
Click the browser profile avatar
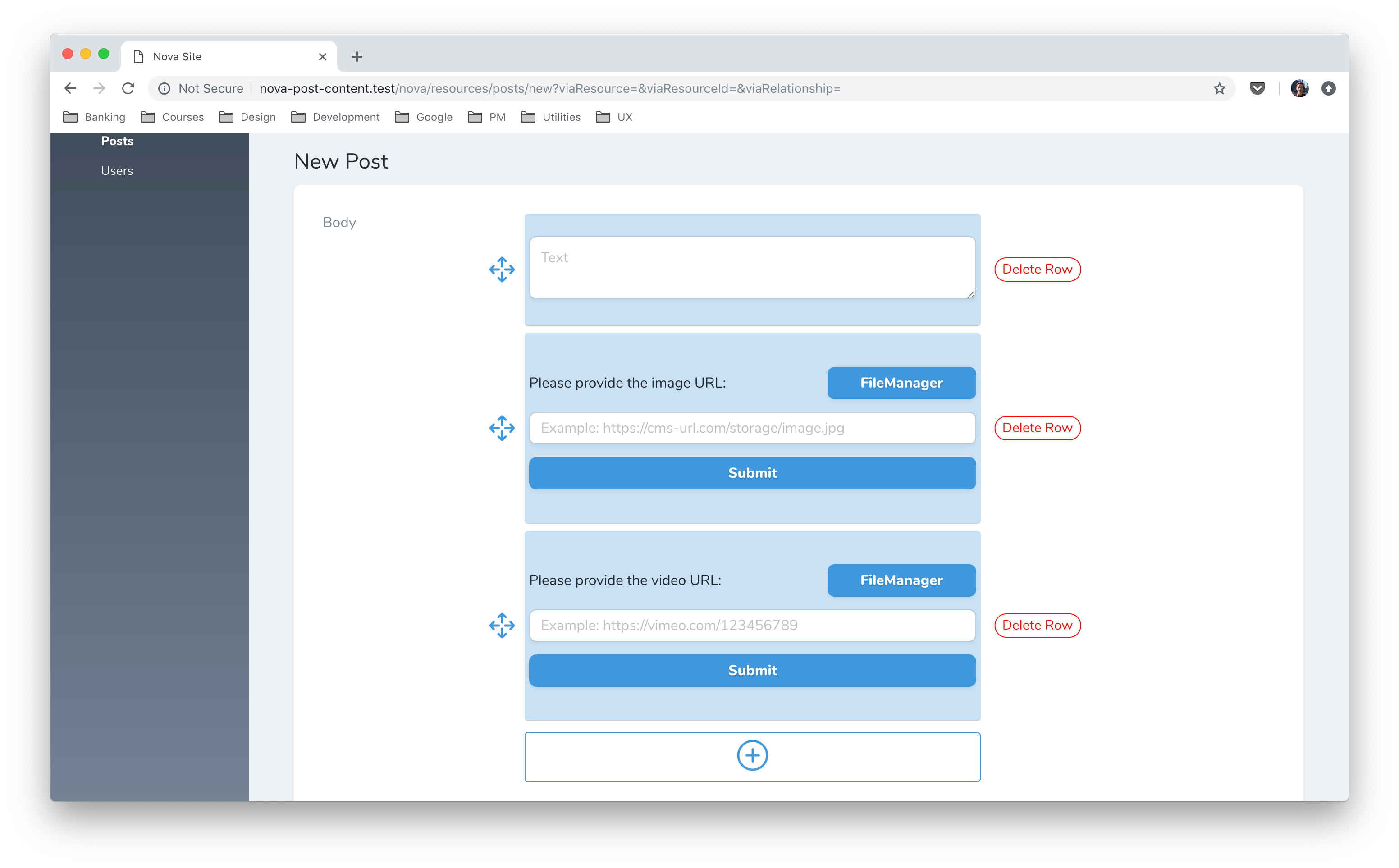pos(1300,88)
